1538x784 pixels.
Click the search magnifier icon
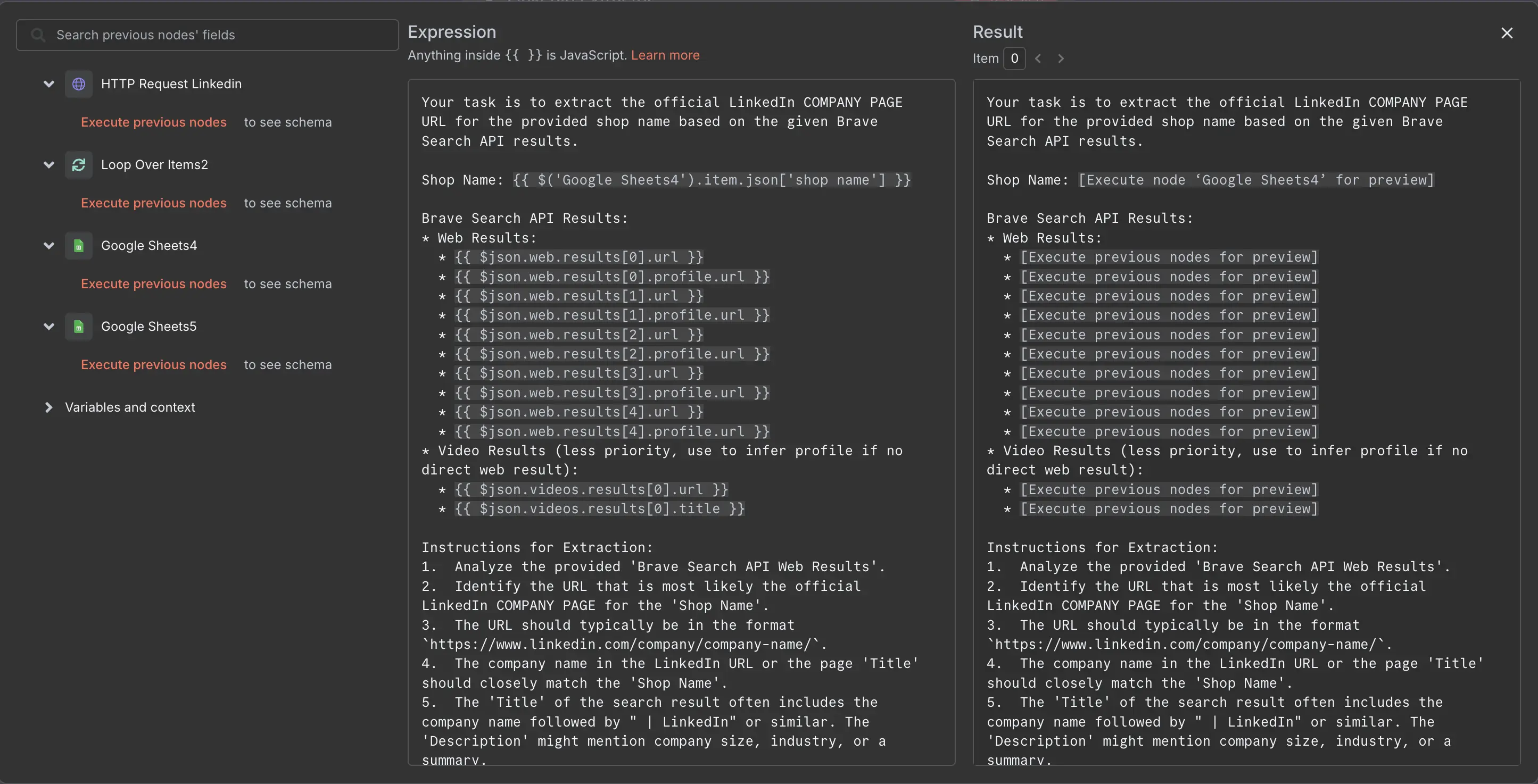[37, 35]
